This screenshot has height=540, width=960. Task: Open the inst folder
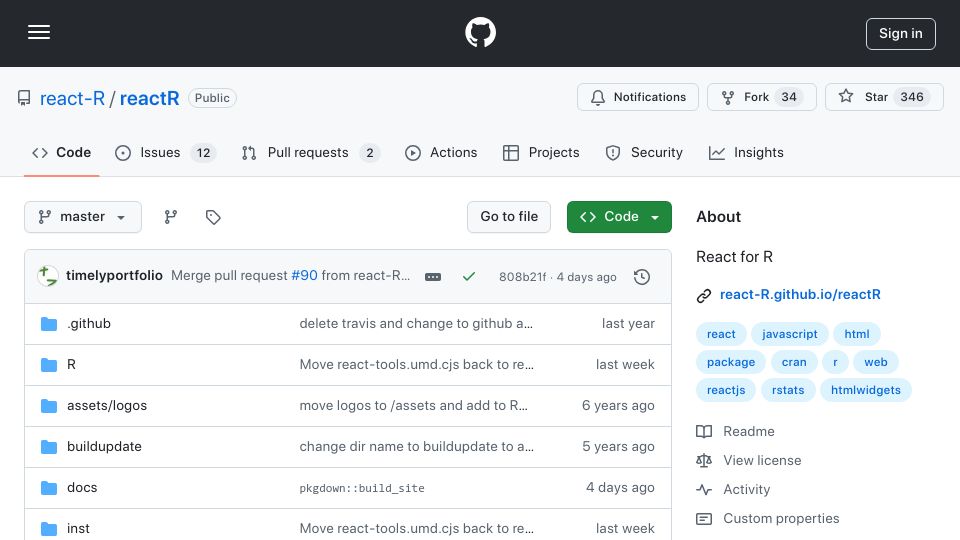(x=78, y=528)
